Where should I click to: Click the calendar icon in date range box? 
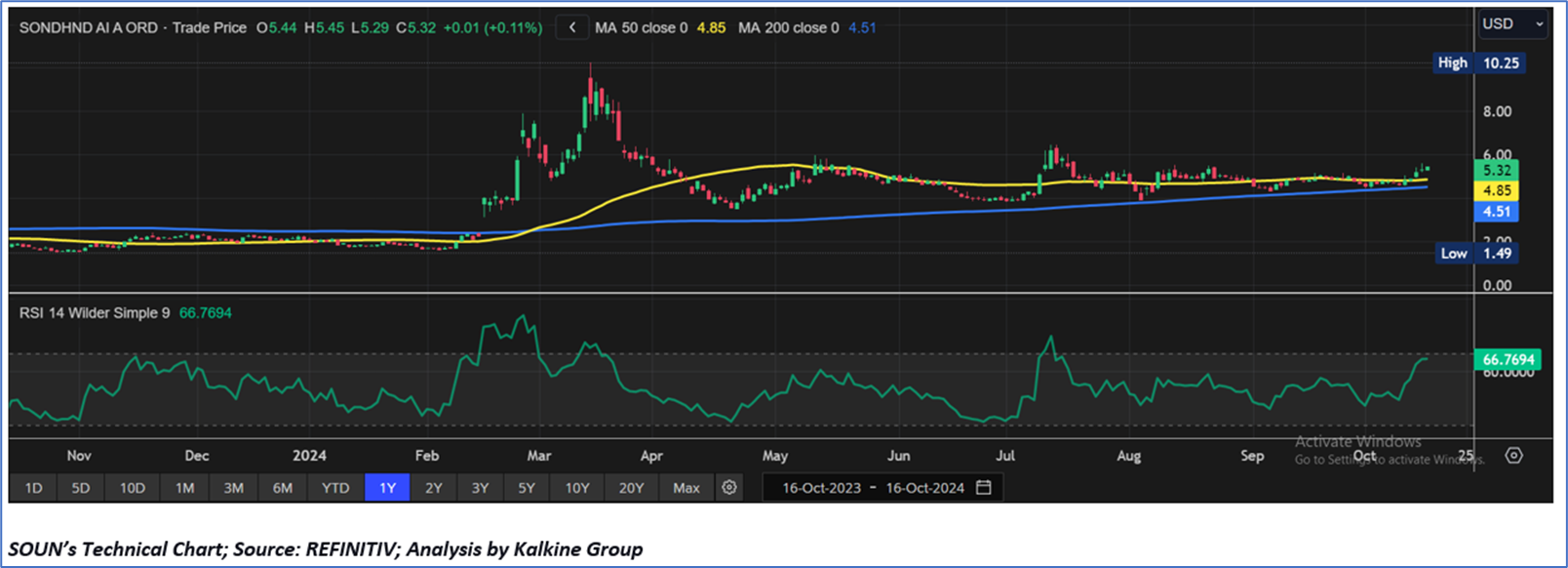tap(984, 487)
